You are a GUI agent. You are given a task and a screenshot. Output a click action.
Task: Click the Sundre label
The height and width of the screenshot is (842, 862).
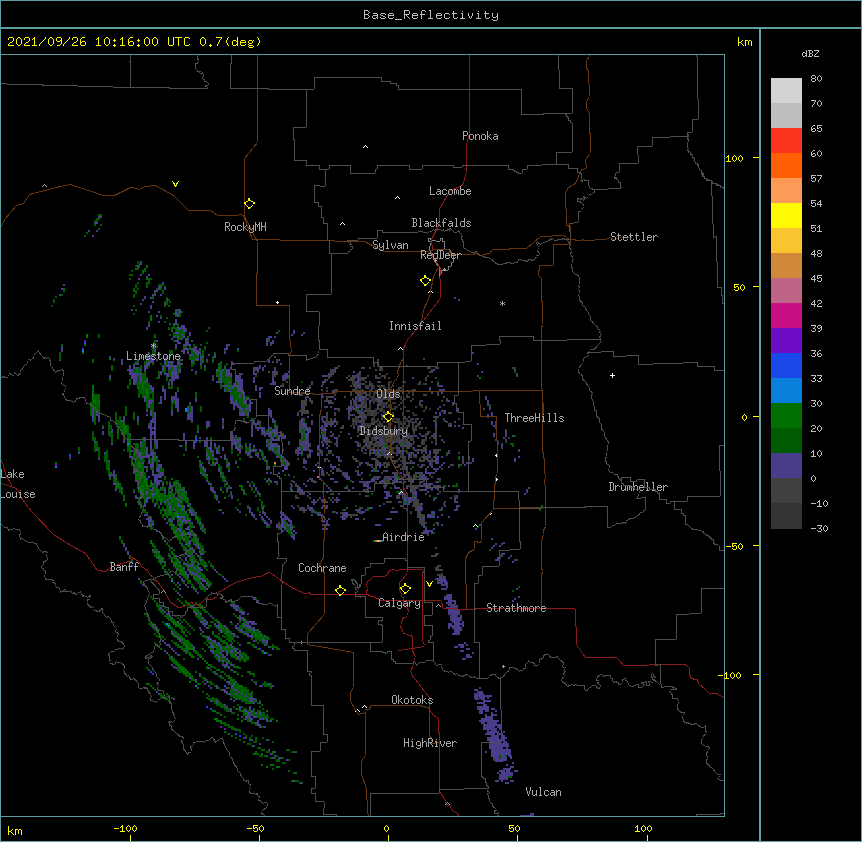click(292, 391)
